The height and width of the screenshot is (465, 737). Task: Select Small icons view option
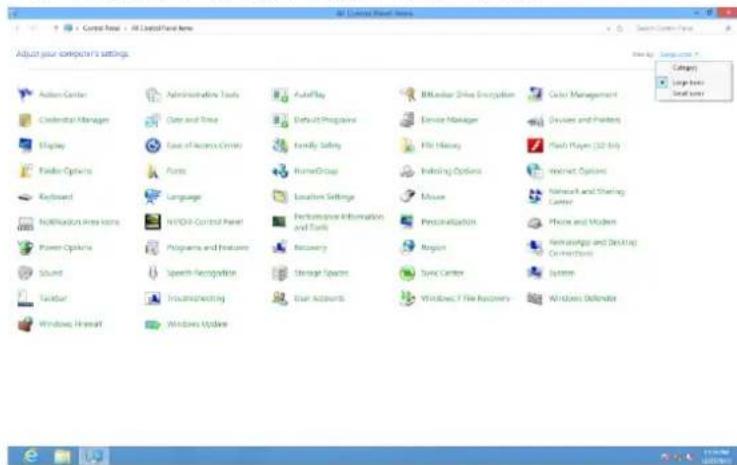(688, 94)
